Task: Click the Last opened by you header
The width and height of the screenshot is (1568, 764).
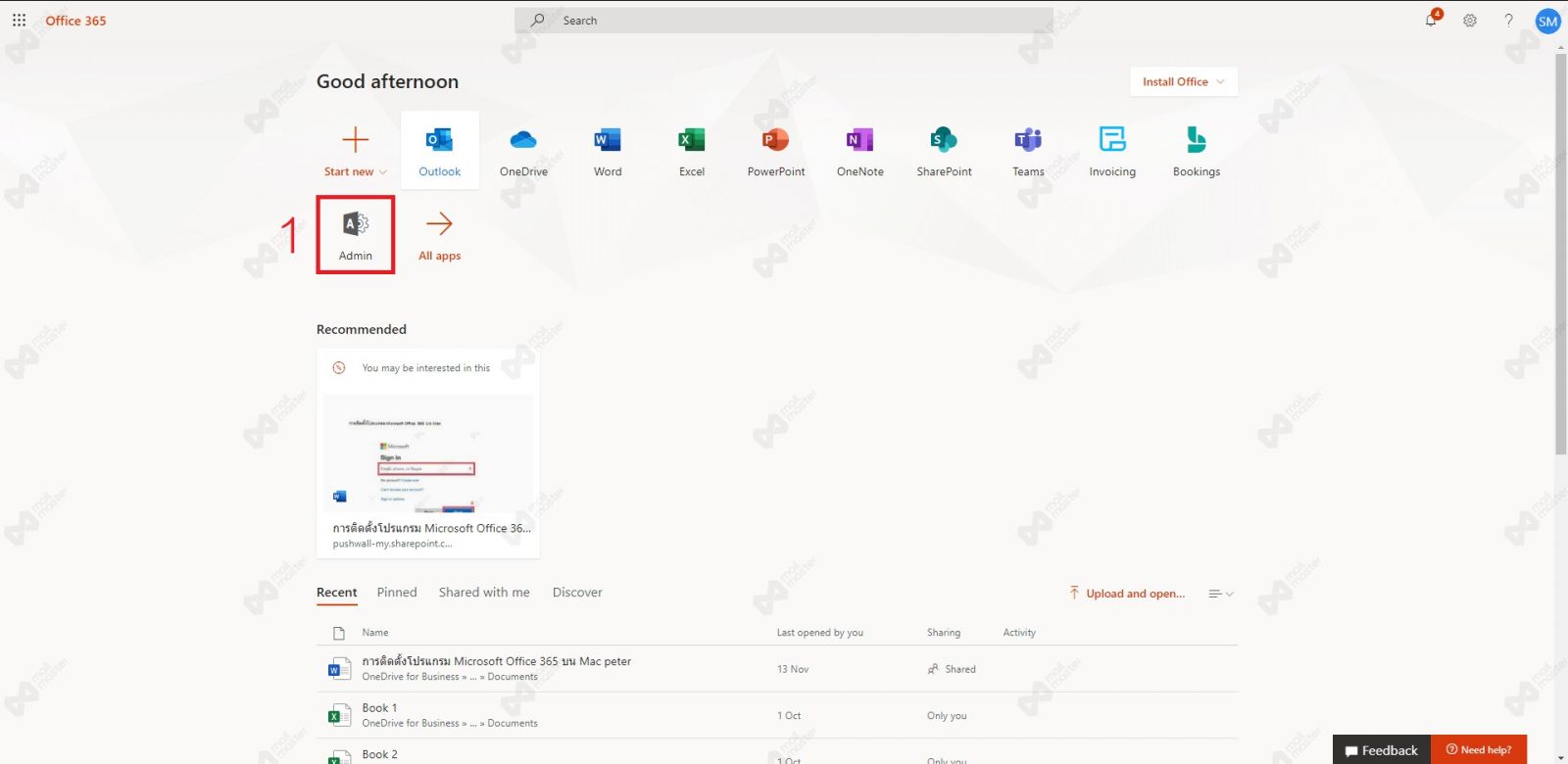Action: [820, 633]
